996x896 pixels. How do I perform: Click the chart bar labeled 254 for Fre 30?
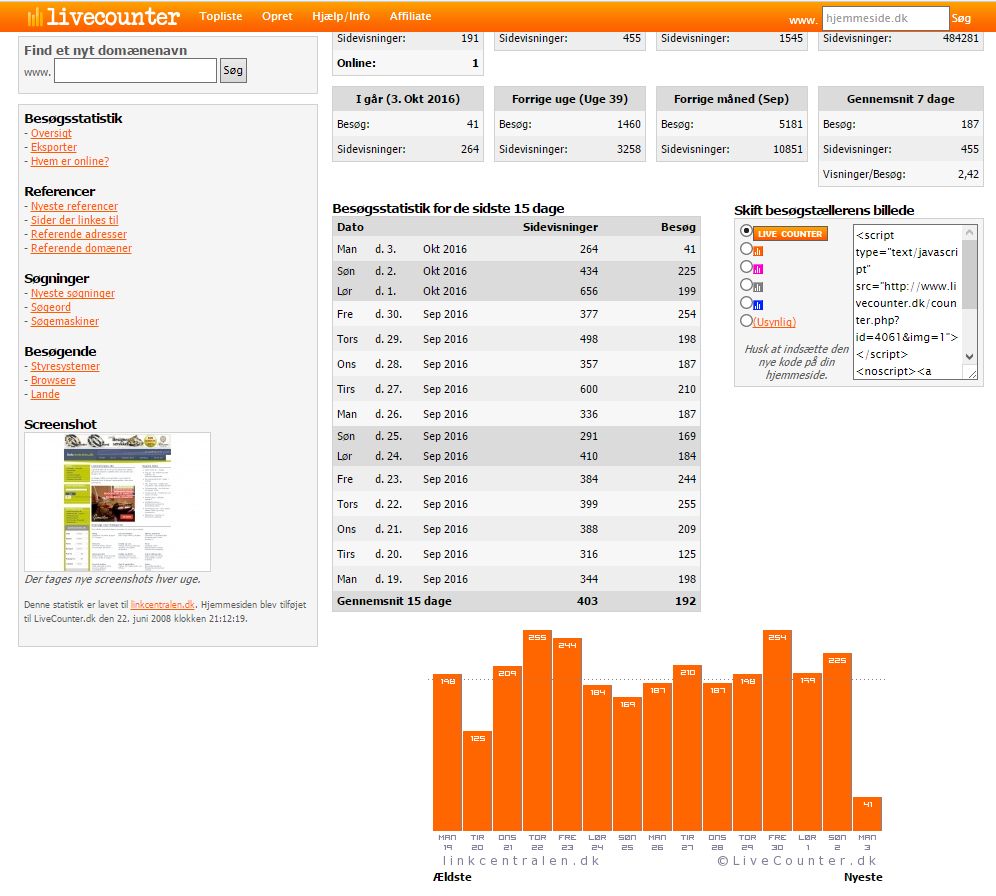pos(777,731)
